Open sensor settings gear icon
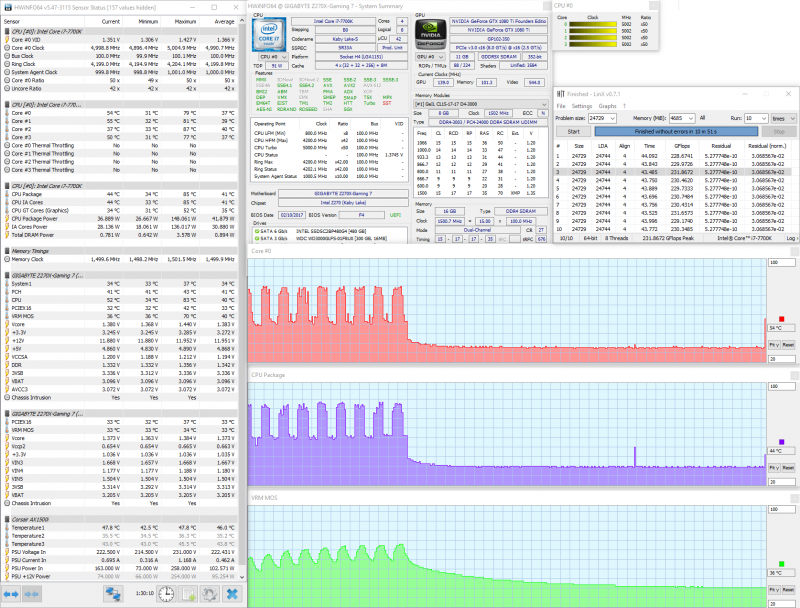 pos(210,594)
